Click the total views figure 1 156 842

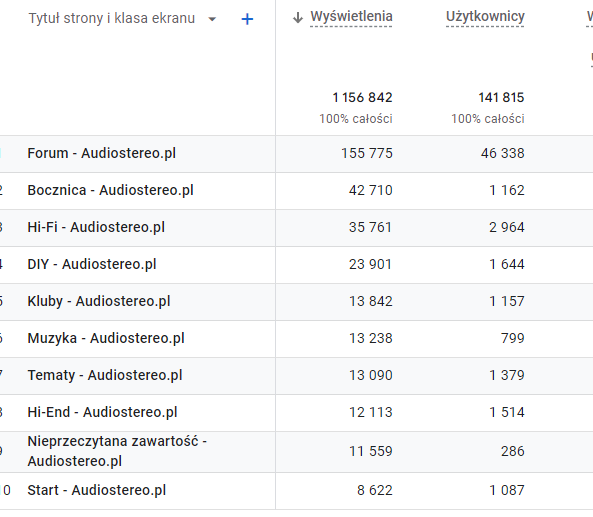pos(362,98)
